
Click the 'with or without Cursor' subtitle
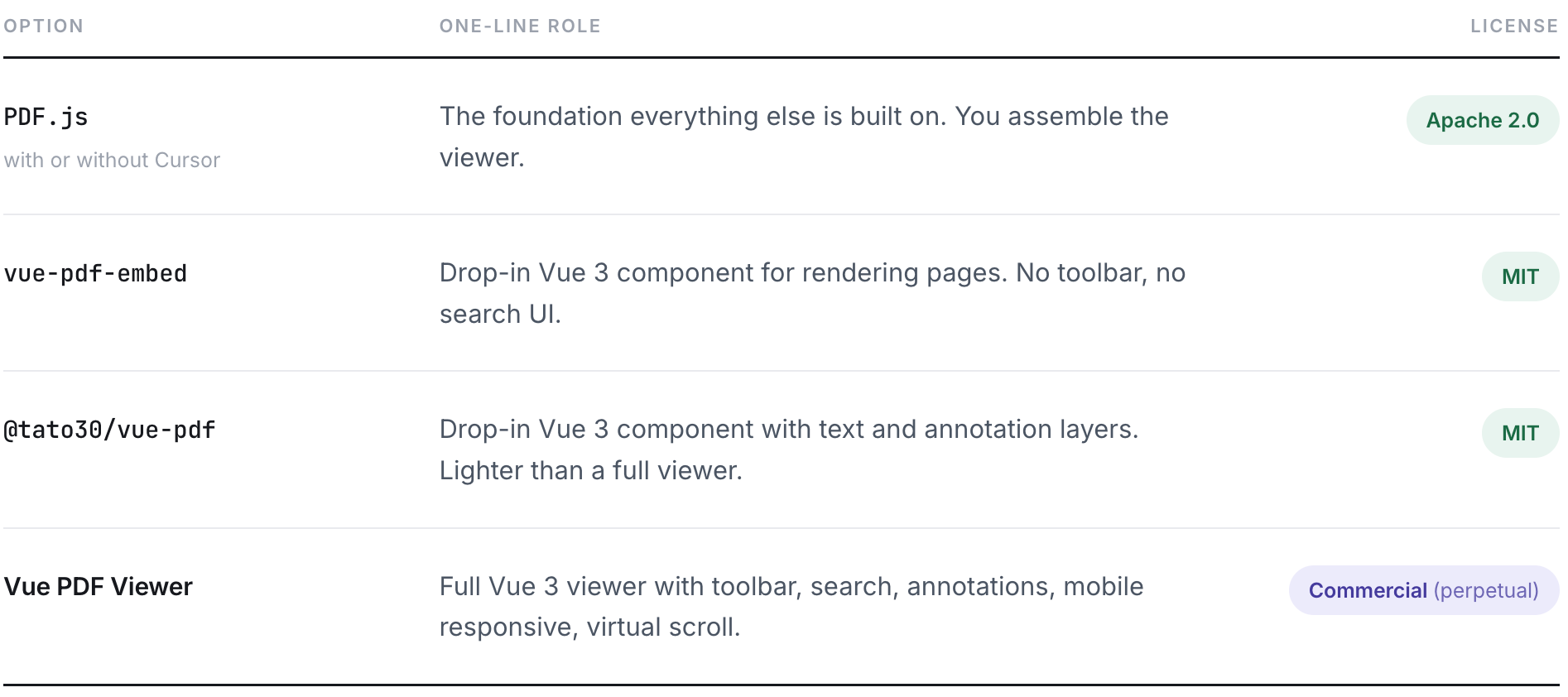(x=112, y=160)
